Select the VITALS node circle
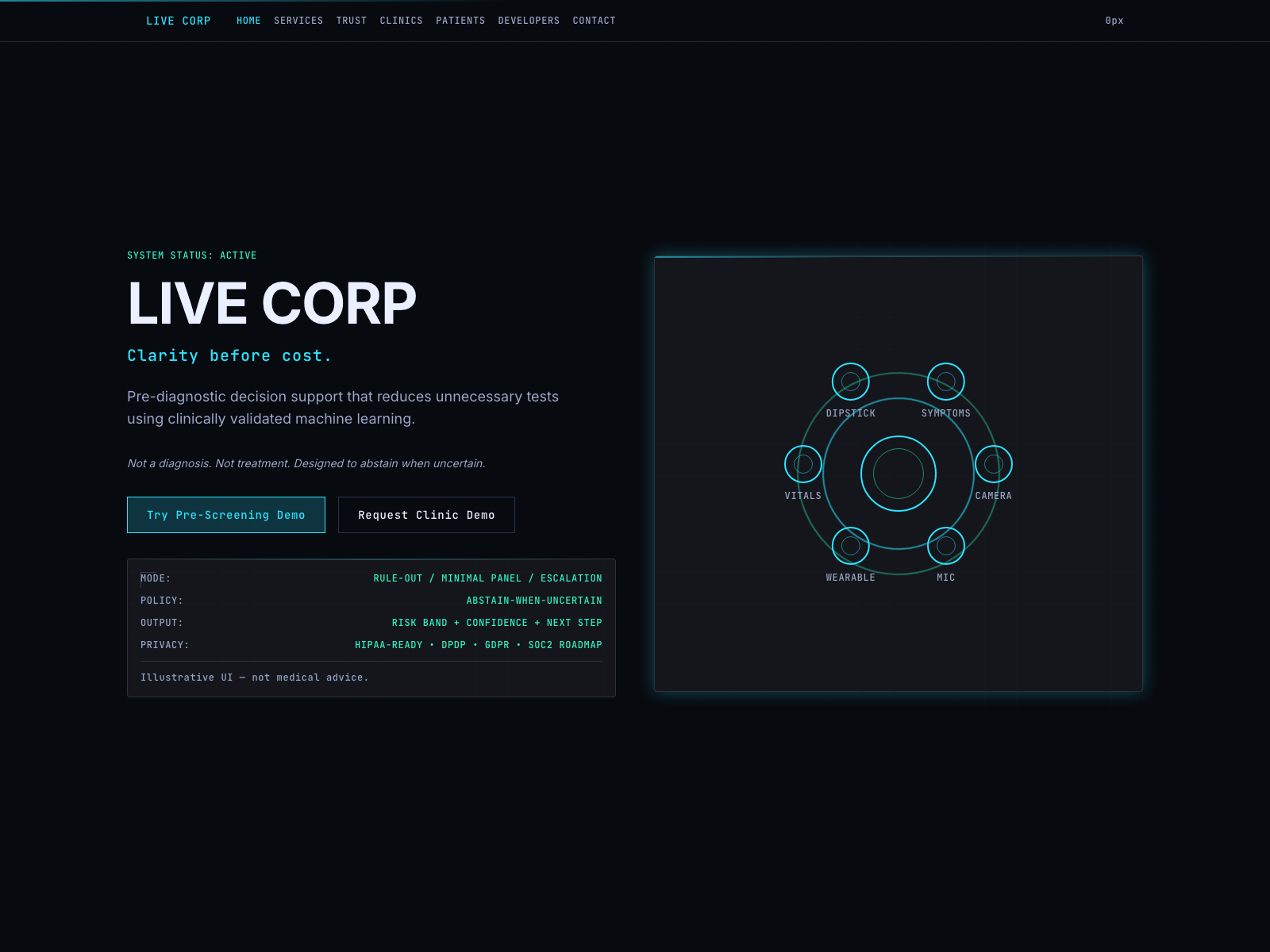The width and height of the screenshot is (1270, 952). pyautogui.click(x=802, y=464)
